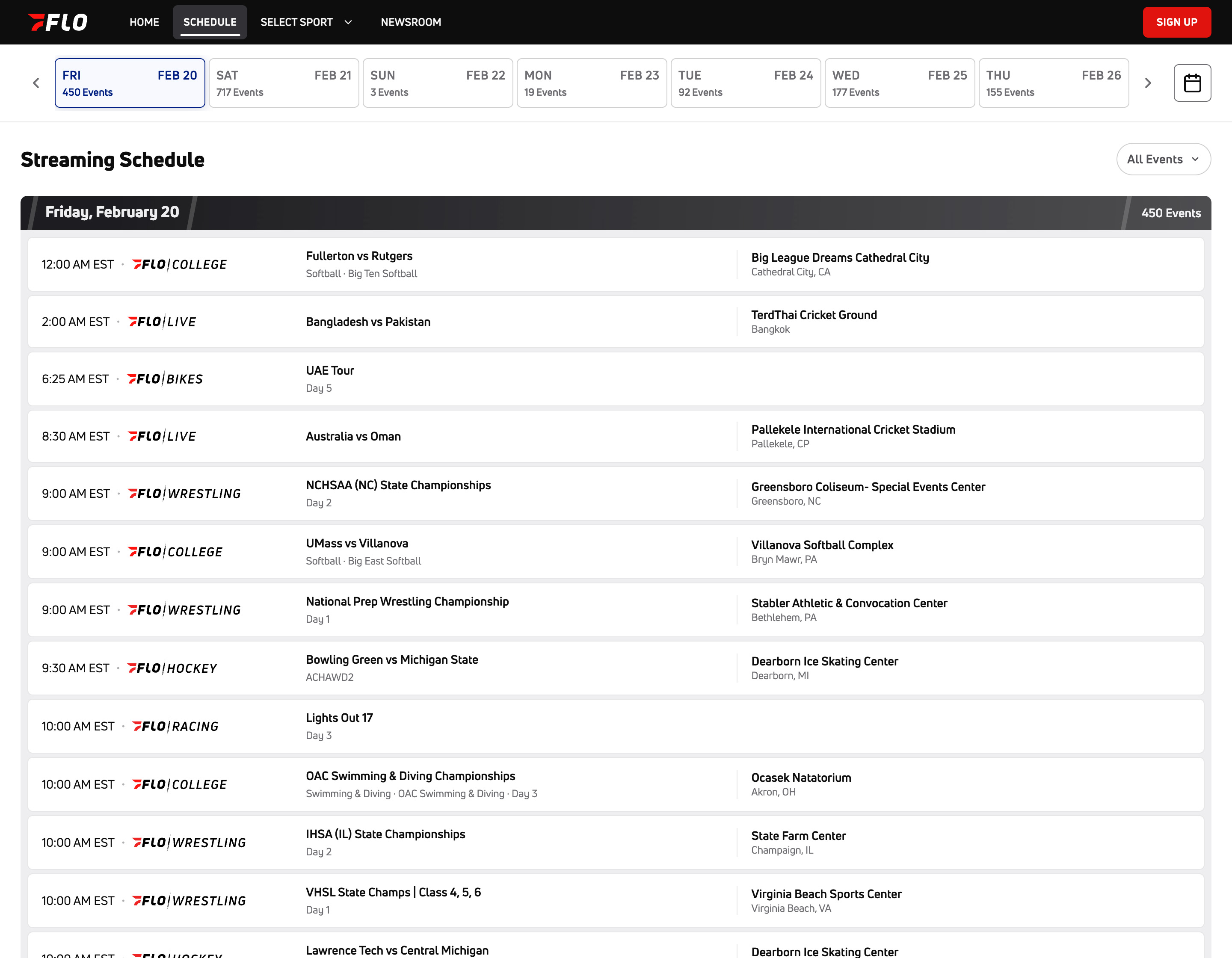Go to previous week dates arrow
1232x958 pixels.
pos(36,83)
